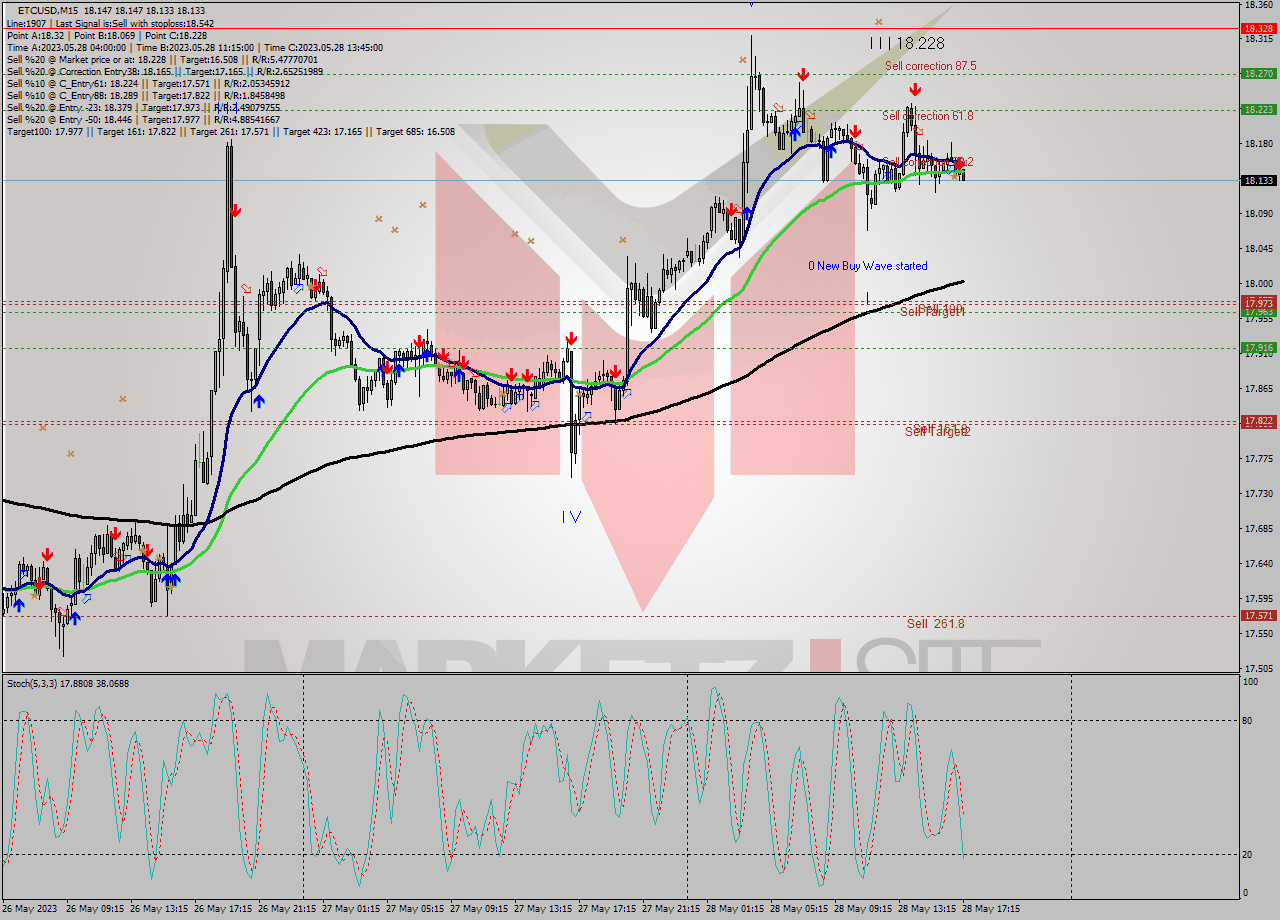1280x920 pixels.
Task: Click the 'Target100: 17.977' targets line
Action: coord(231,131)
